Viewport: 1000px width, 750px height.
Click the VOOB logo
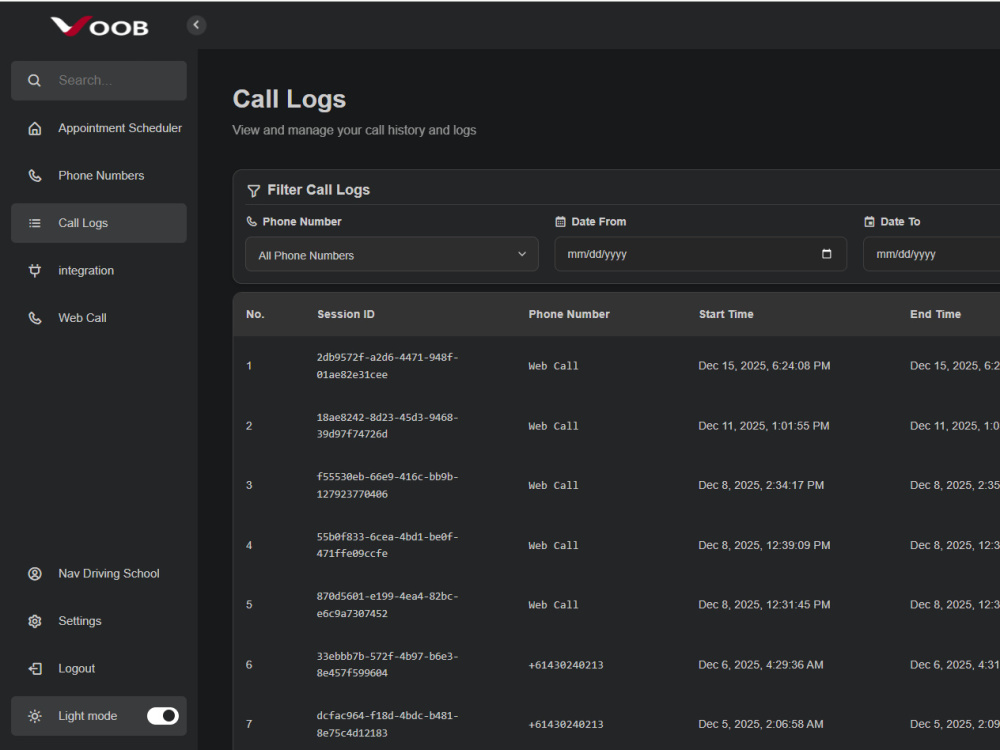(99, 26)
